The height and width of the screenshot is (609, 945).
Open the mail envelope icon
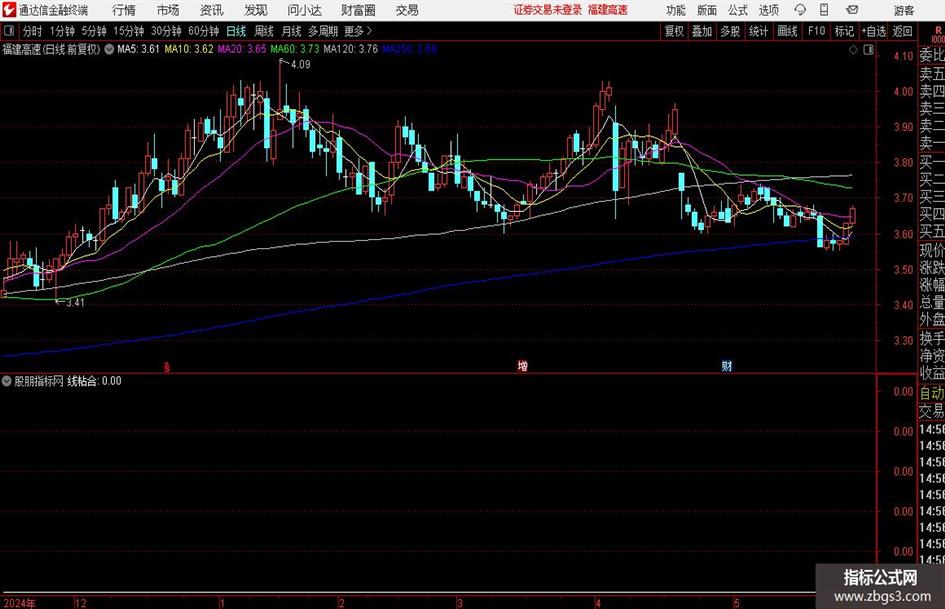click(x=852, y=10)
